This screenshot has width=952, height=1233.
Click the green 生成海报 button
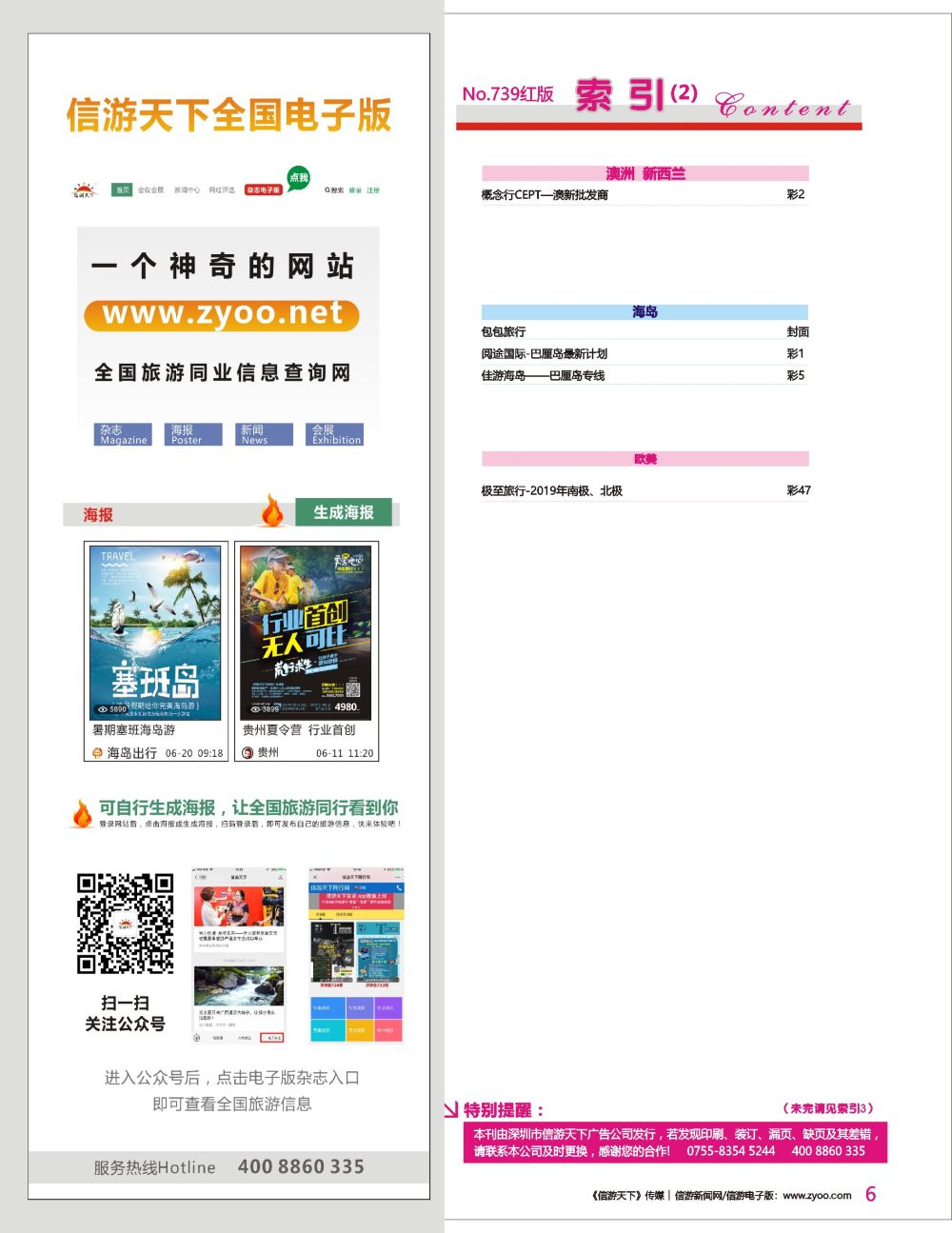click(x=344, y=512)
